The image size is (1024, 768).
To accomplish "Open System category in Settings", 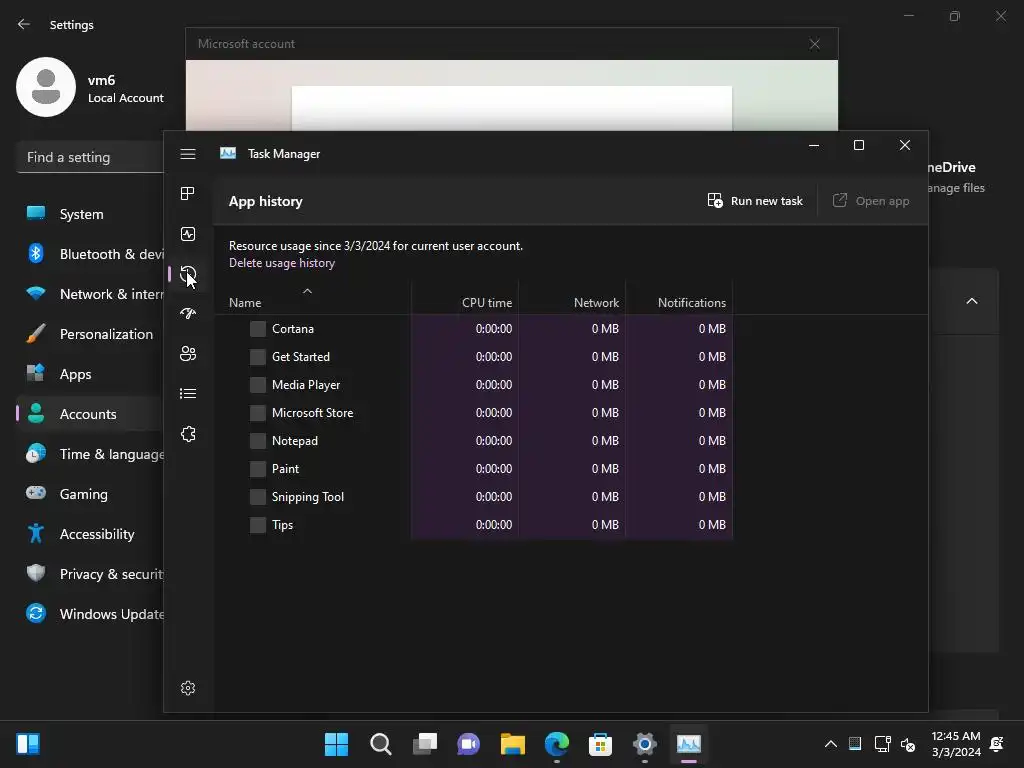I will tap(90, 214).
